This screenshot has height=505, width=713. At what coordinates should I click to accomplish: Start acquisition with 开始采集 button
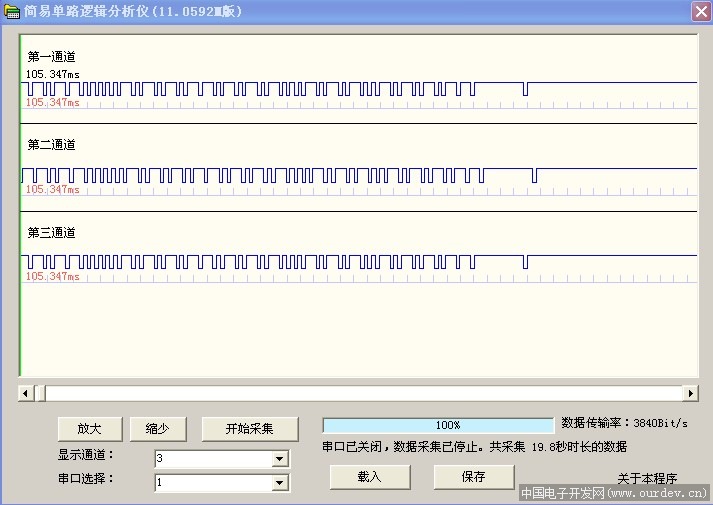pyautogui.click(x=250, y=429)
